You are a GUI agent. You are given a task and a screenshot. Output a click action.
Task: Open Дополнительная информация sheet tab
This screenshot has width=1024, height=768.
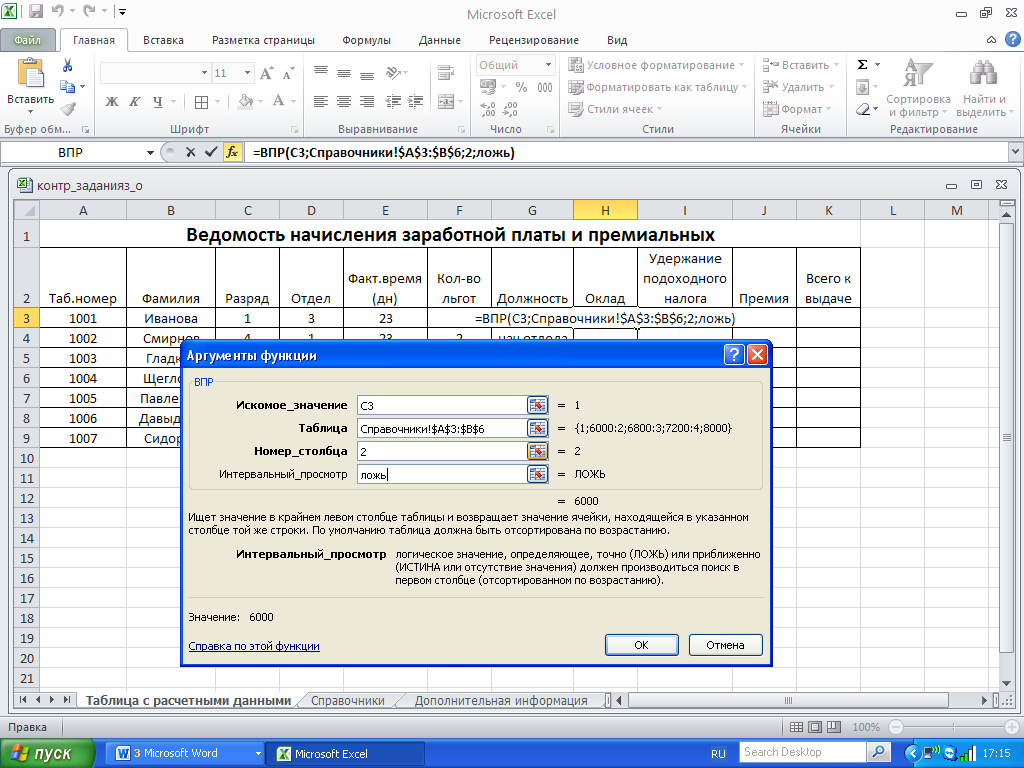501,700
